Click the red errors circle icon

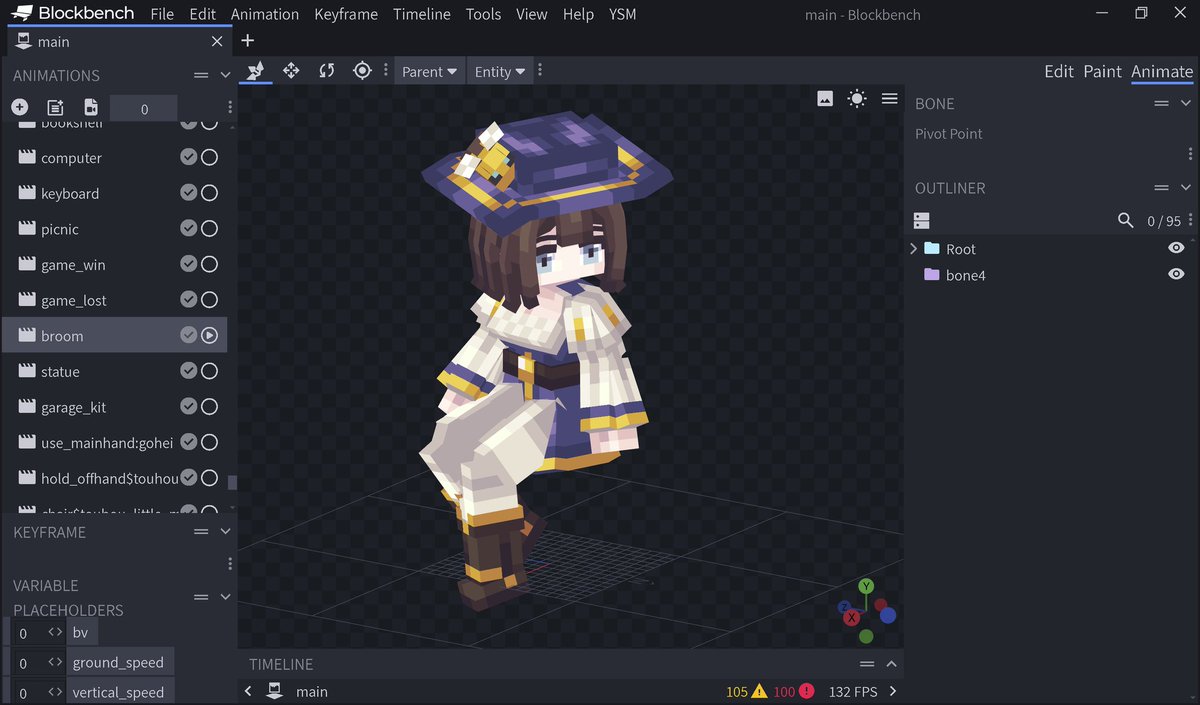[806, 691]
